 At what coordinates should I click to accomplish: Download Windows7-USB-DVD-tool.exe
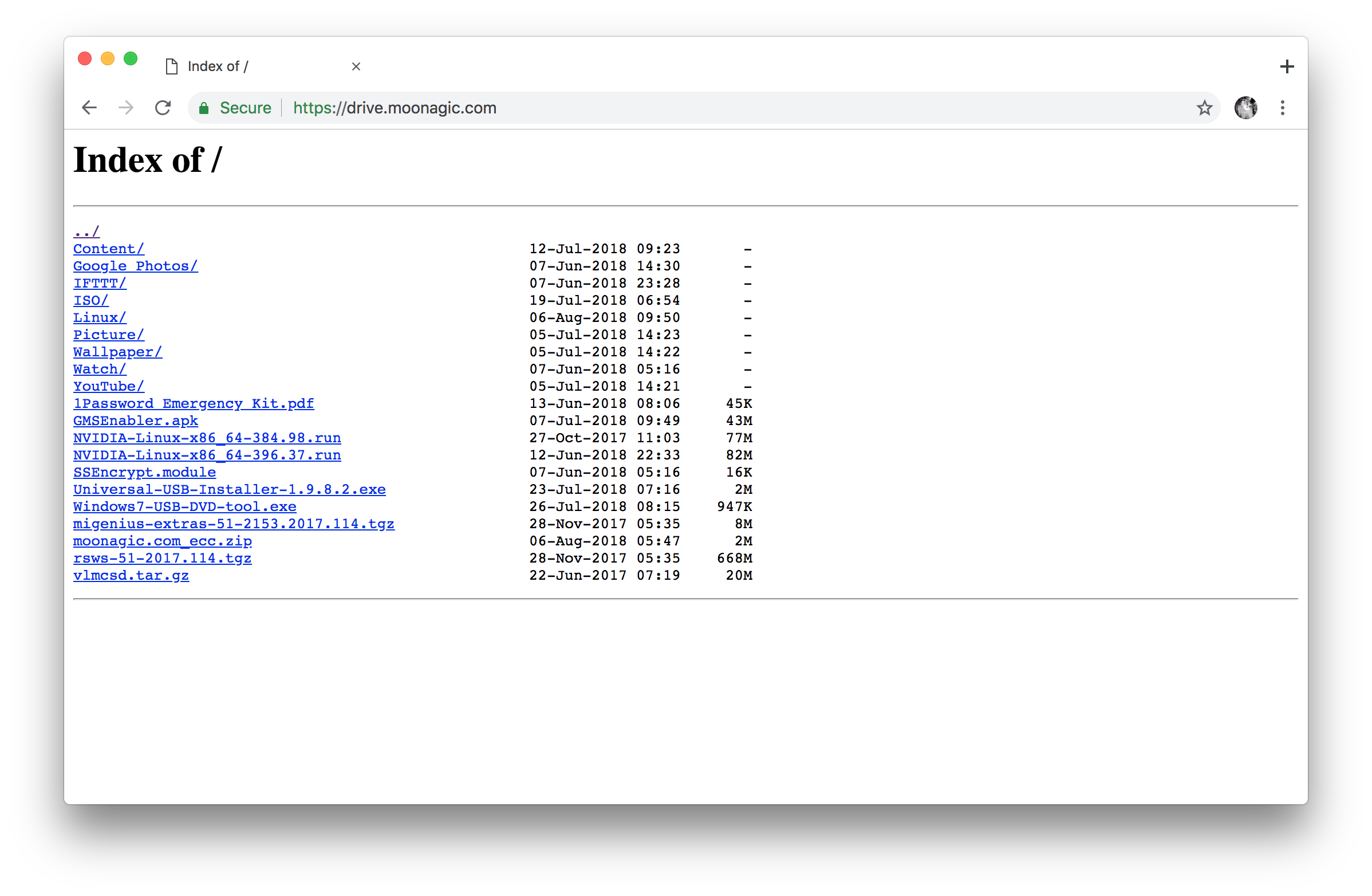point(184,507)
